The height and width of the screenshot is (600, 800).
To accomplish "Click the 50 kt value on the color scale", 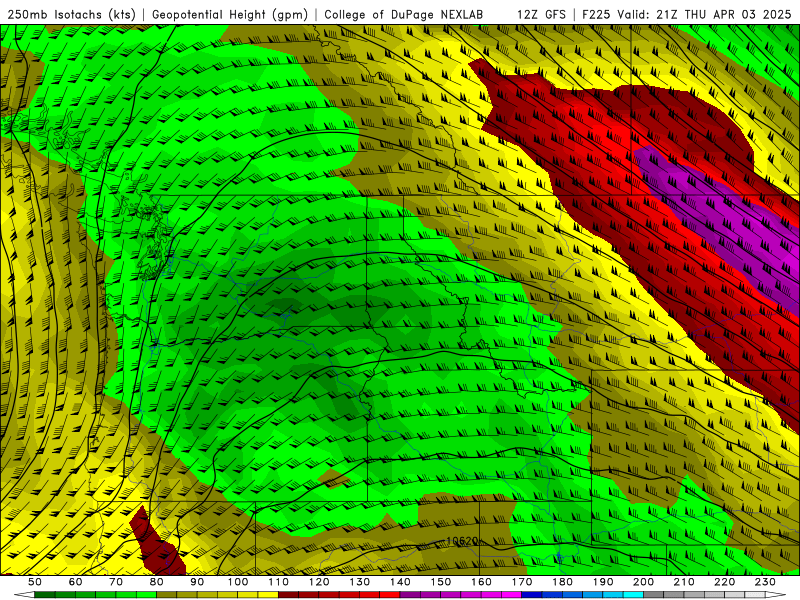I will pyautogui.click(x=35, y=582).
